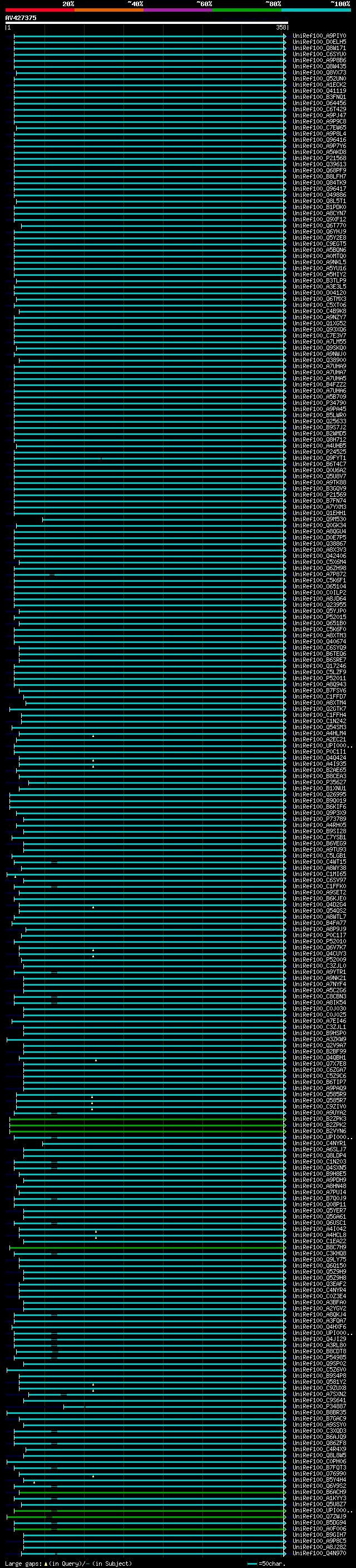Click the cyan alignment bar for UniRef100_Q4N970

click(155, 1553)
